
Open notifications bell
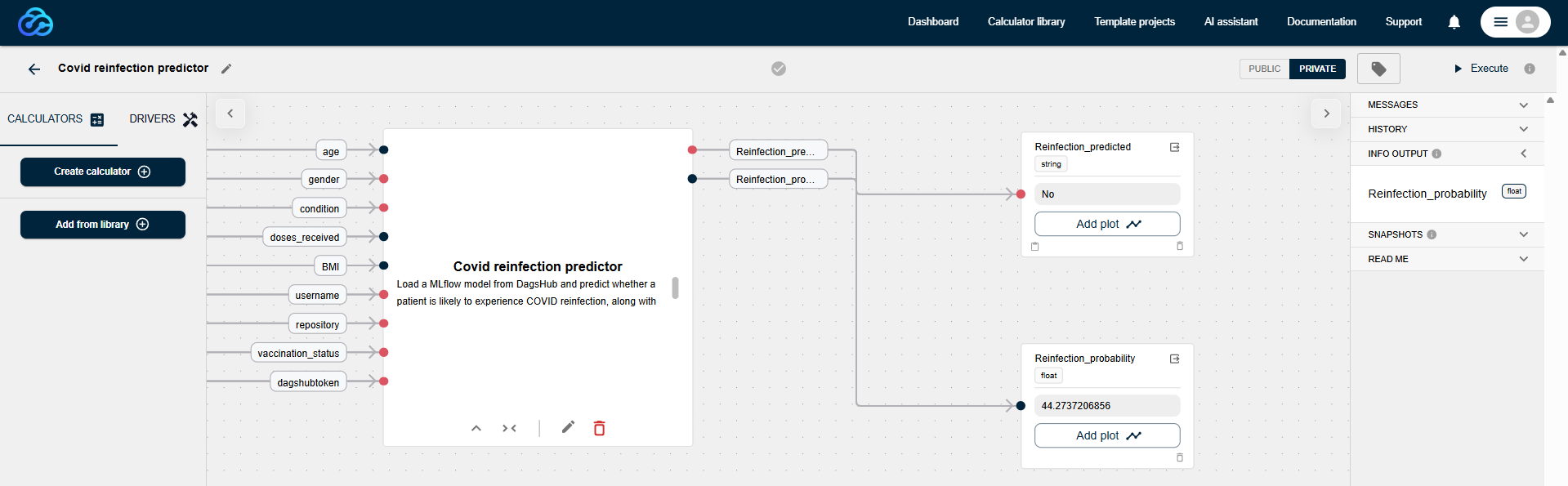[x=1454, y=22]
